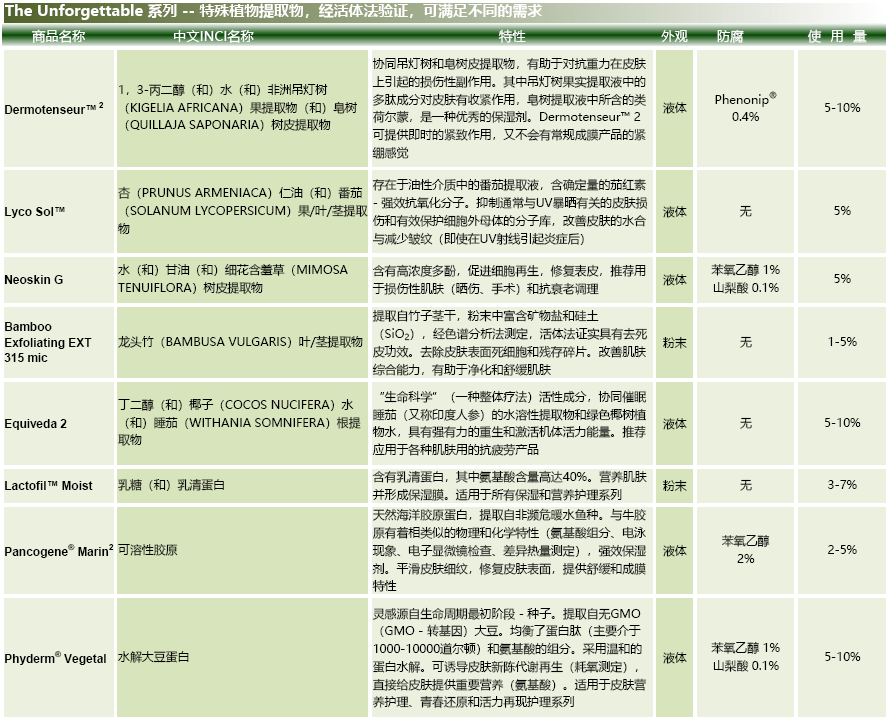
Task: Click the preservative cell in the Phyderm Vegetal row
Action: click(x=746, y=657)
